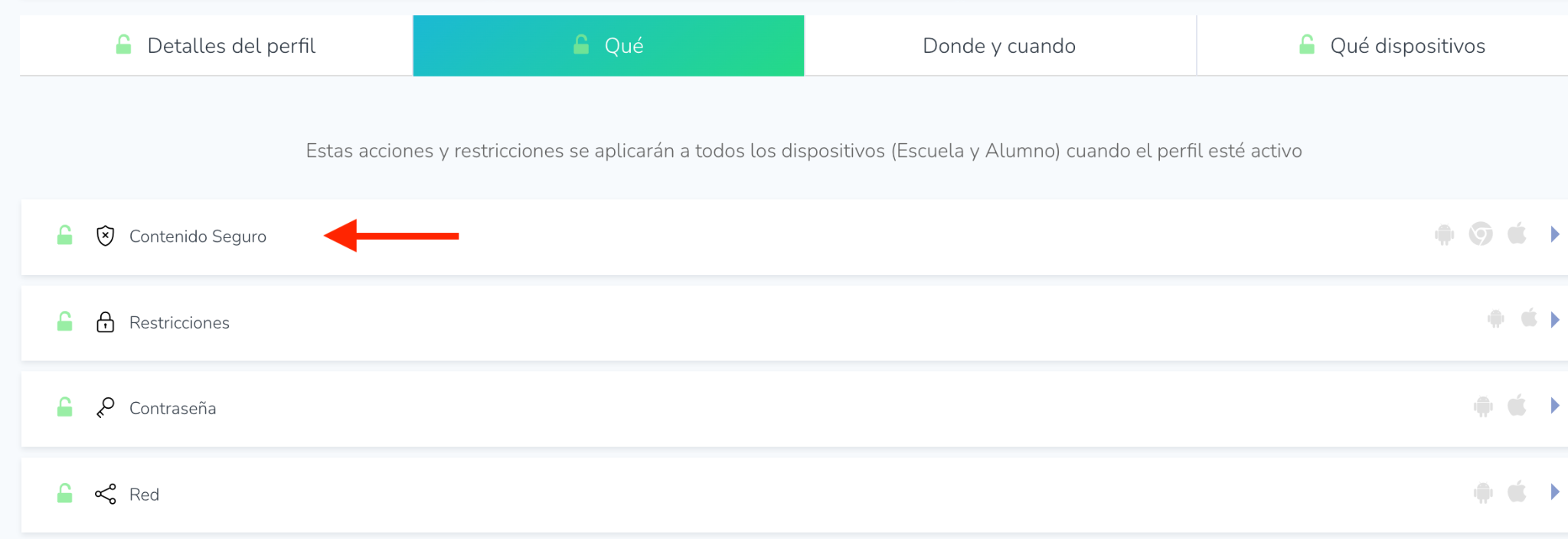This screenshot has height=539, width=1568.
Task: Click the Chrome icon in Contenido Seguro row
Action: pyautogui.click(x=1481, y=234)
